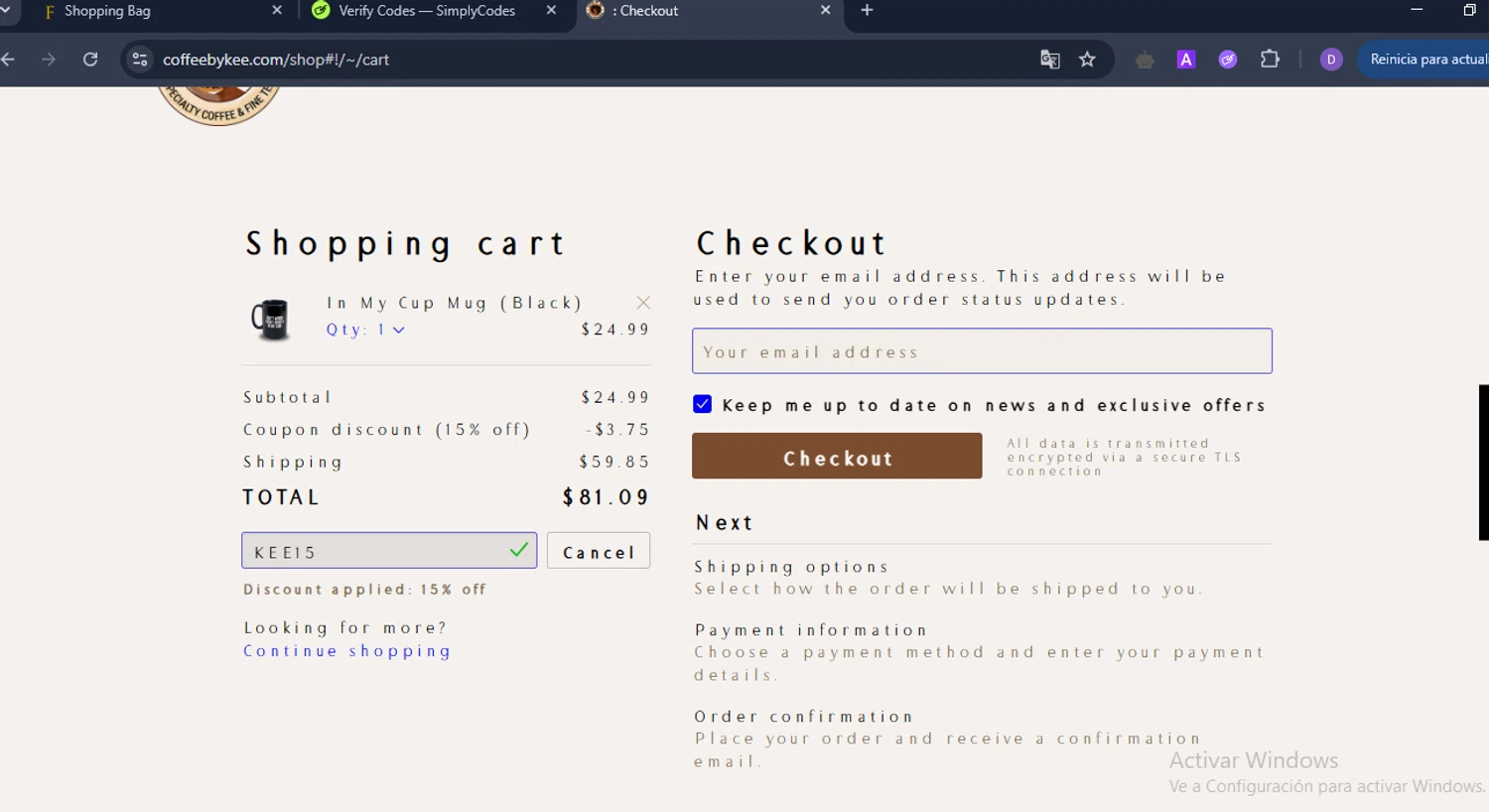Open the purple A extension icon

click(x=1185, y=60)
